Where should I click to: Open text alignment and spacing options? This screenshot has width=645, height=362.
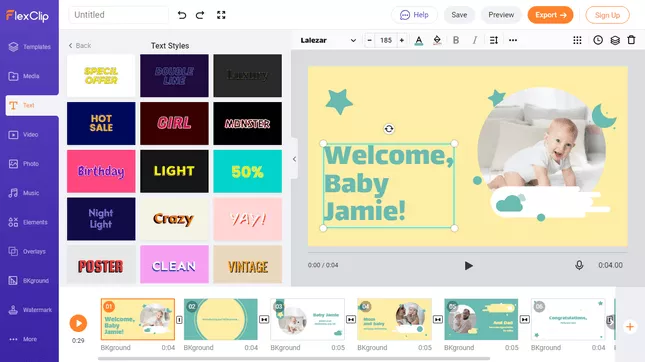[x=494, y=40]
